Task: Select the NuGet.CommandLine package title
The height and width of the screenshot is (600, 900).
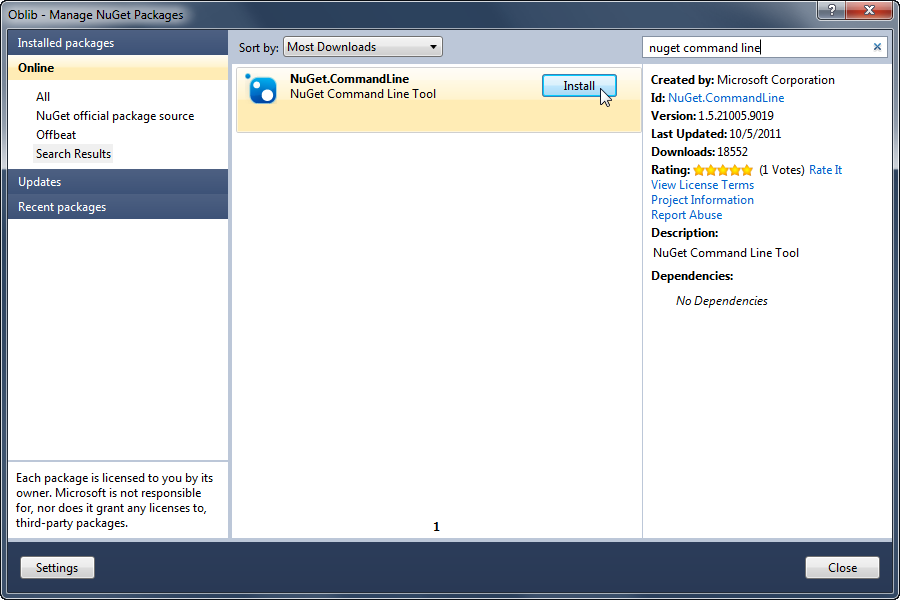Action: pyautogui.click(x=350, y=79)
